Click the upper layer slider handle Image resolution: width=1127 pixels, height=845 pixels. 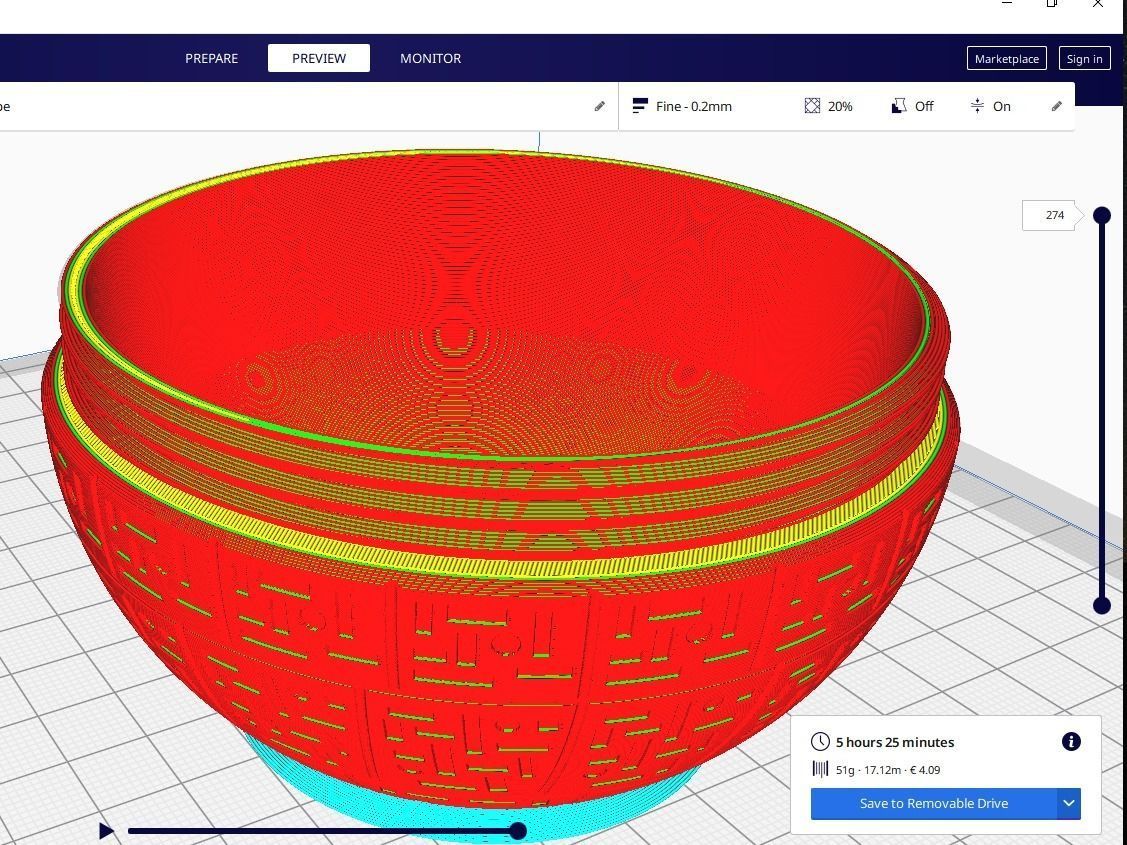point(1102,215)
